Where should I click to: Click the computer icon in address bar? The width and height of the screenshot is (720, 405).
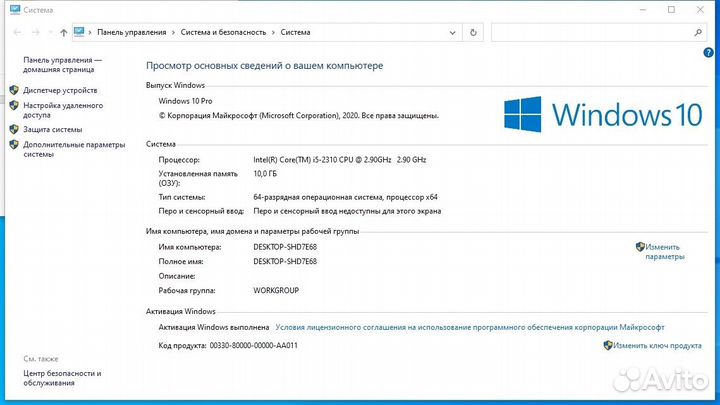(79, 32)
